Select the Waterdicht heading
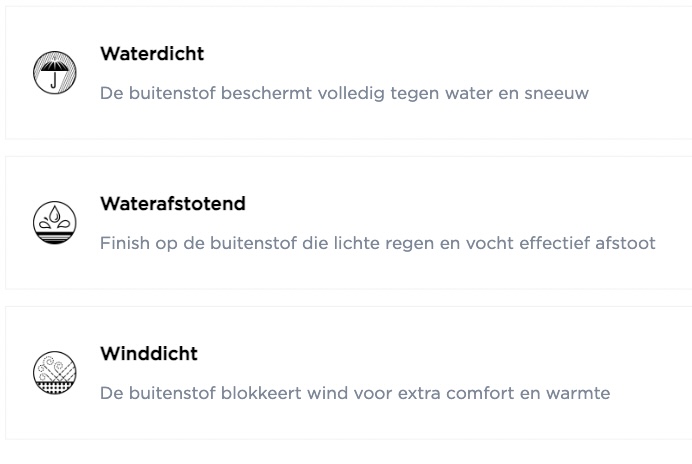Screen dimensions: 692x464 (152, 54)
